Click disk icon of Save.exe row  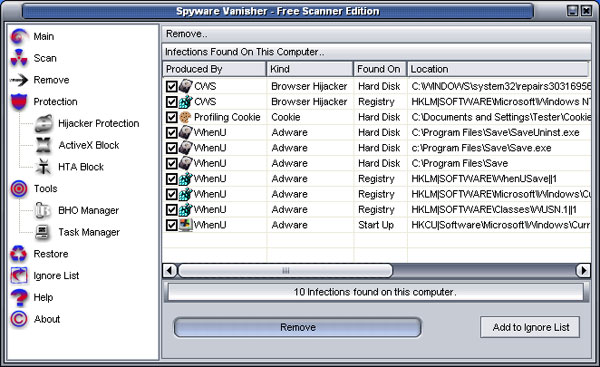pos(186,148)
